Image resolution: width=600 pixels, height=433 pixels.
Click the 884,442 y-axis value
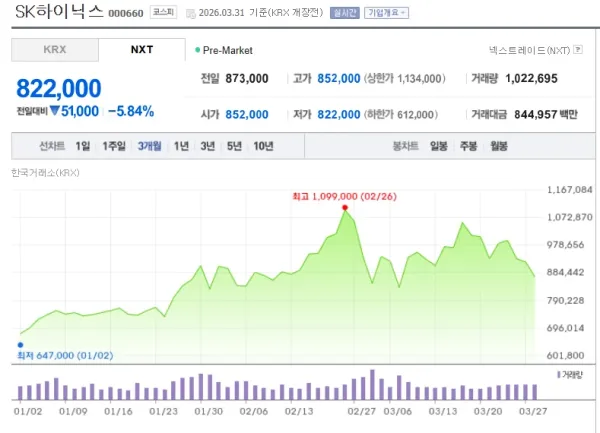[566, 272]
